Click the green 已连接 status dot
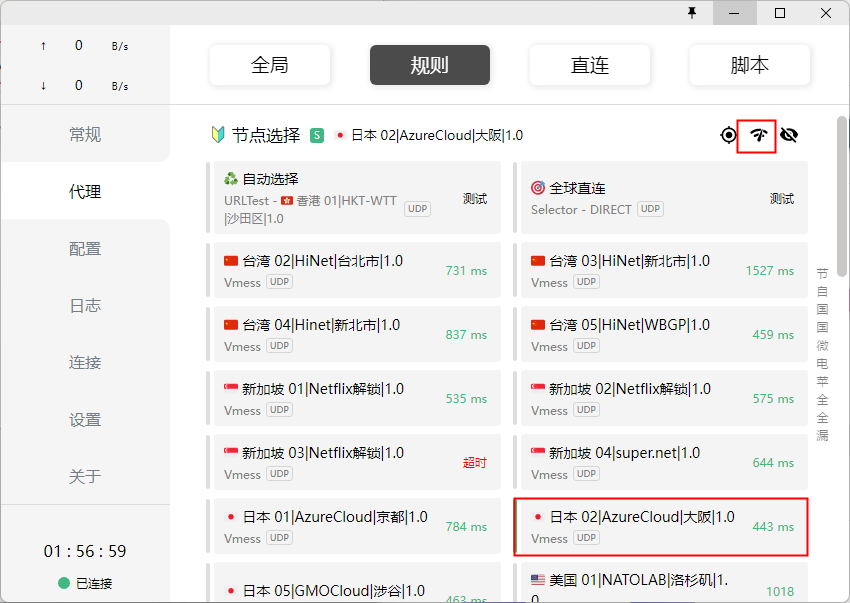The image size is (850, 603). pyautogui.click(x=64, y=583)
